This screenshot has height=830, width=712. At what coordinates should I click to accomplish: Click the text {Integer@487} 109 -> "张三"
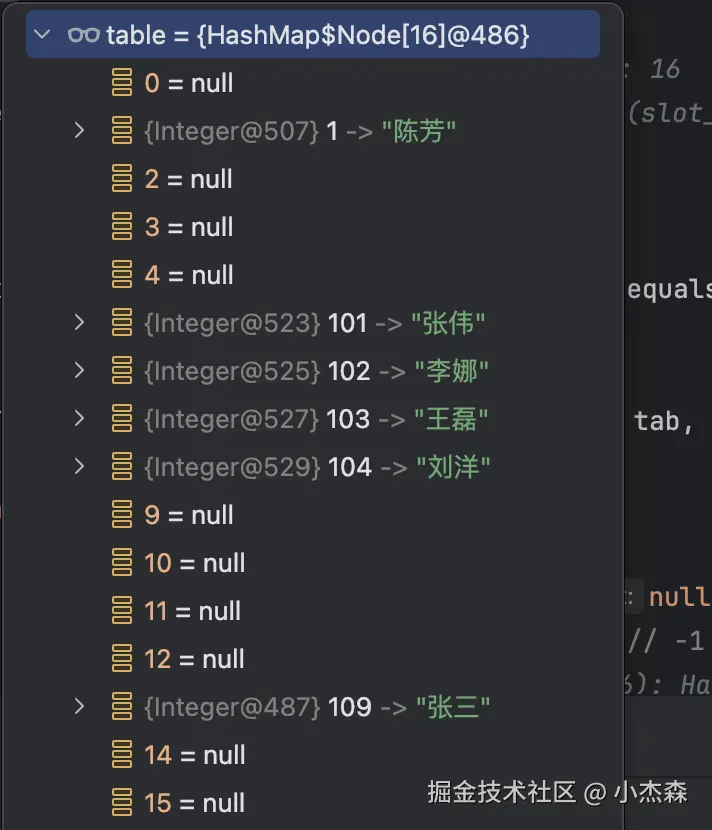tap(317, 707)
